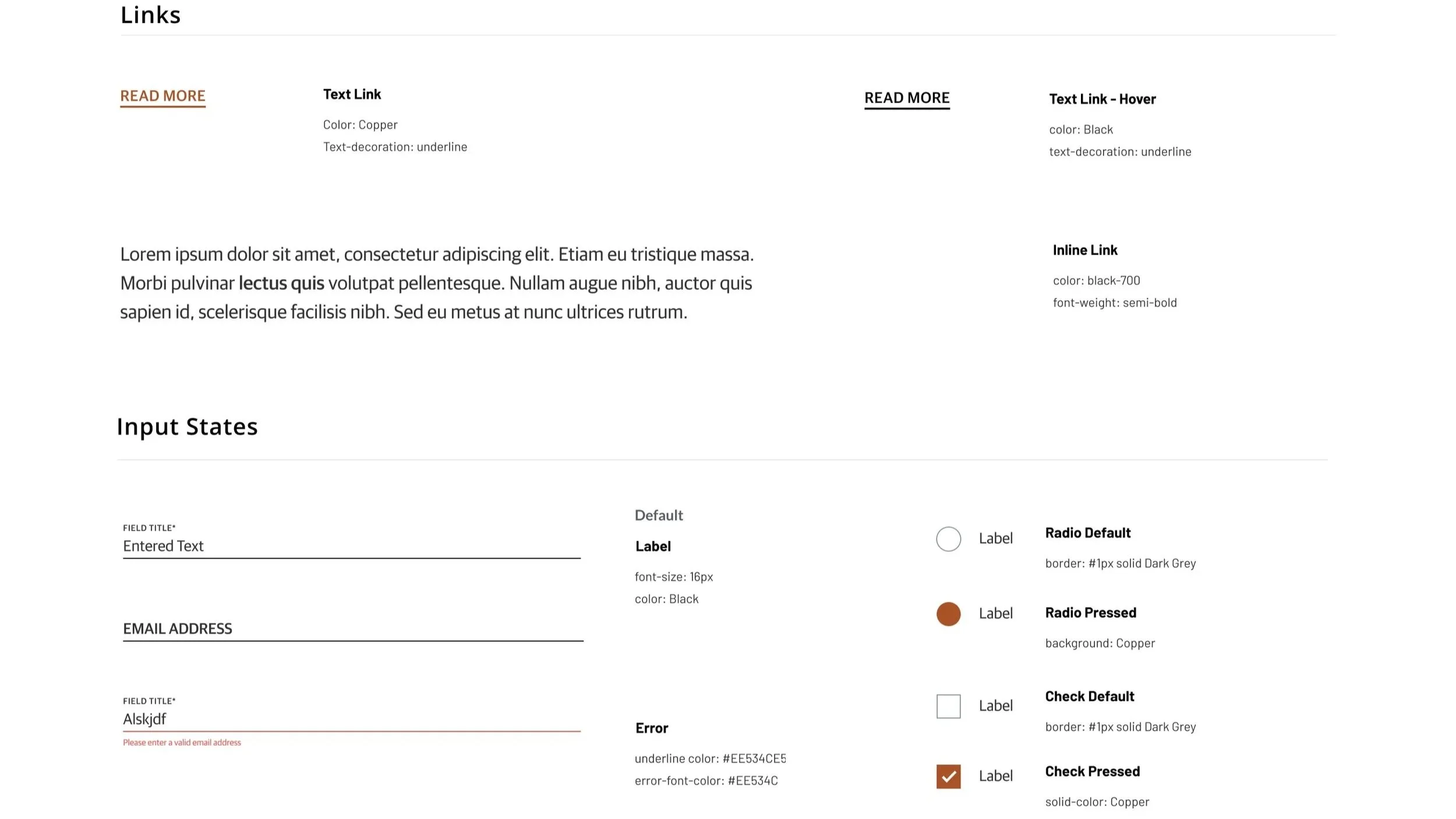This screenshot has width=1456, height=819.
Task: Click the 'Links' section heading
Action: click(x=150, y=15)
